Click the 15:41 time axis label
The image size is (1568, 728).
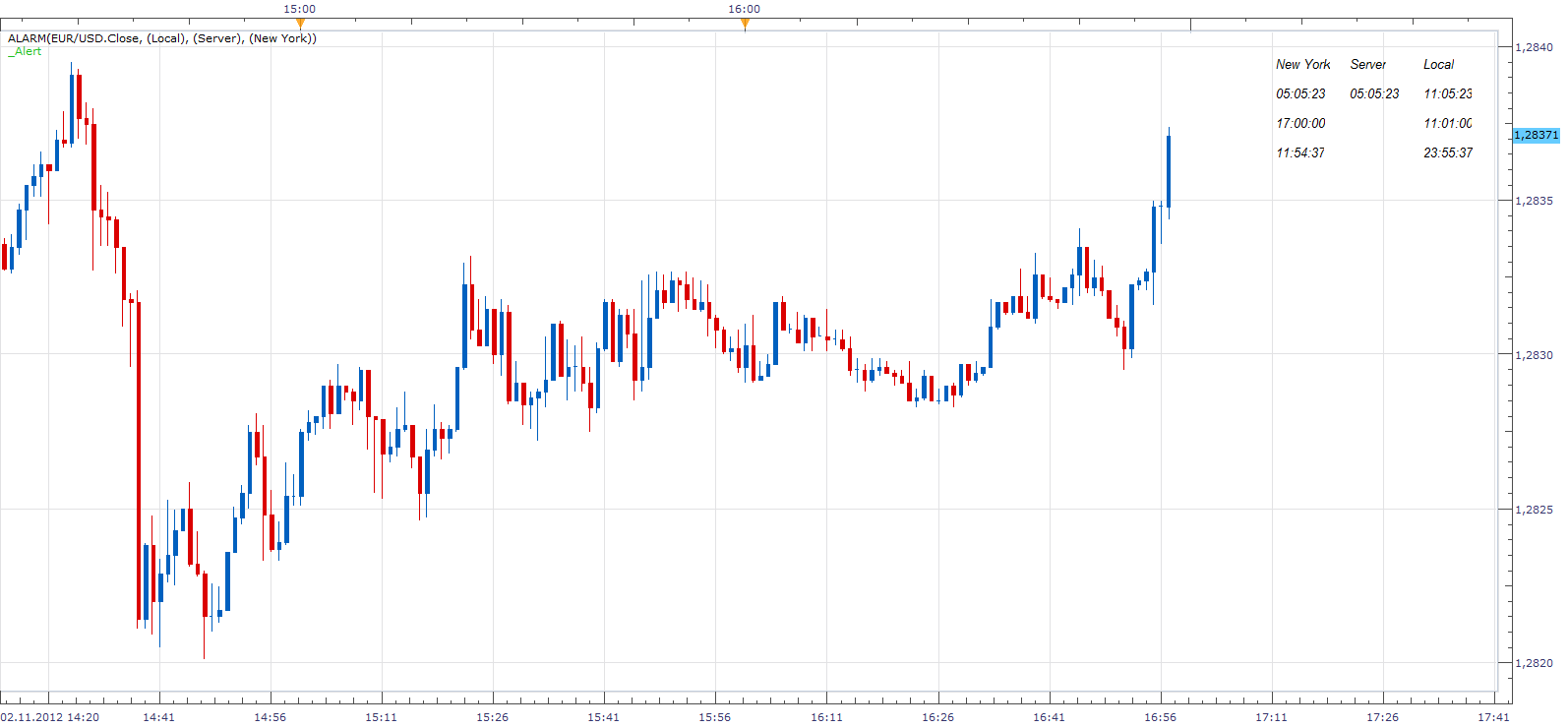(603, 717)
